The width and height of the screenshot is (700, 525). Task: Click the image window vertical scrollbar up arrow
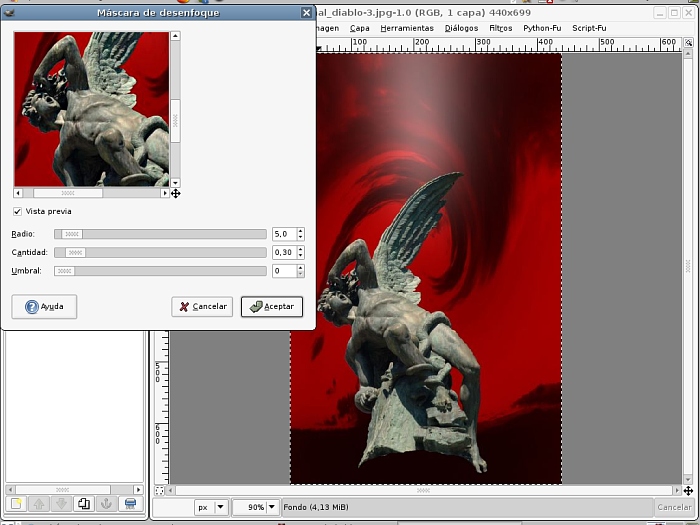[688, 54]
